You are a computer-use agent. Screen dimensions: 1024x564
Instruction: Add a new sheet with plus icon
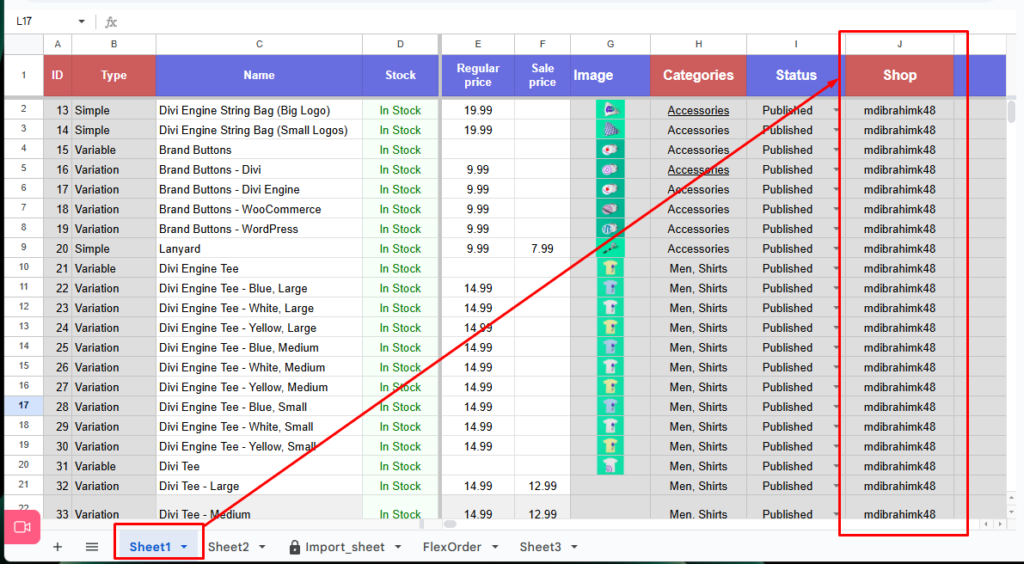(x=57, y=547)
